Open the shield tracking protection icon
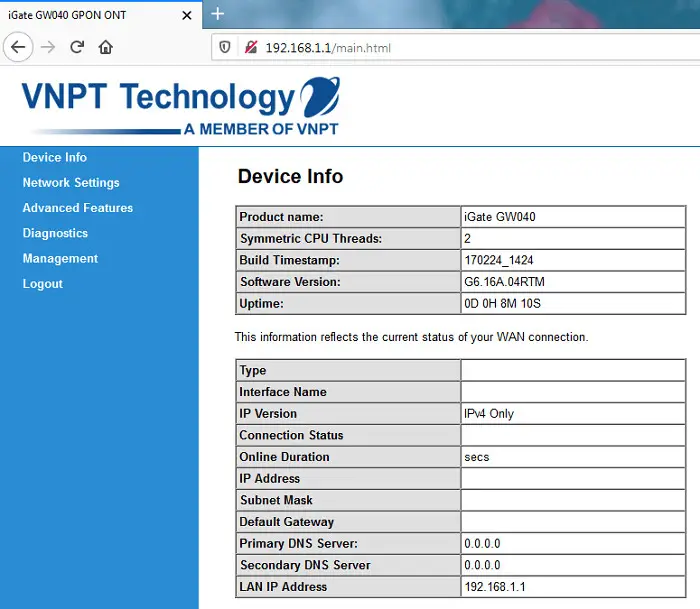Image resolution: width=700 pixels, height=609 pixels. click(225, 47)
